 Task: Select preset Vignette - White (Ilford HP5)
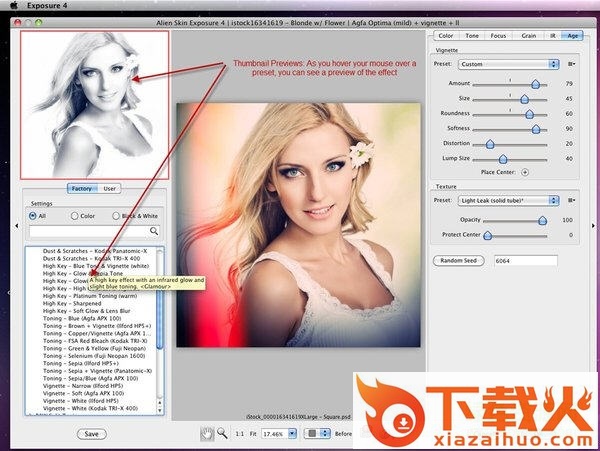[80, 401]
